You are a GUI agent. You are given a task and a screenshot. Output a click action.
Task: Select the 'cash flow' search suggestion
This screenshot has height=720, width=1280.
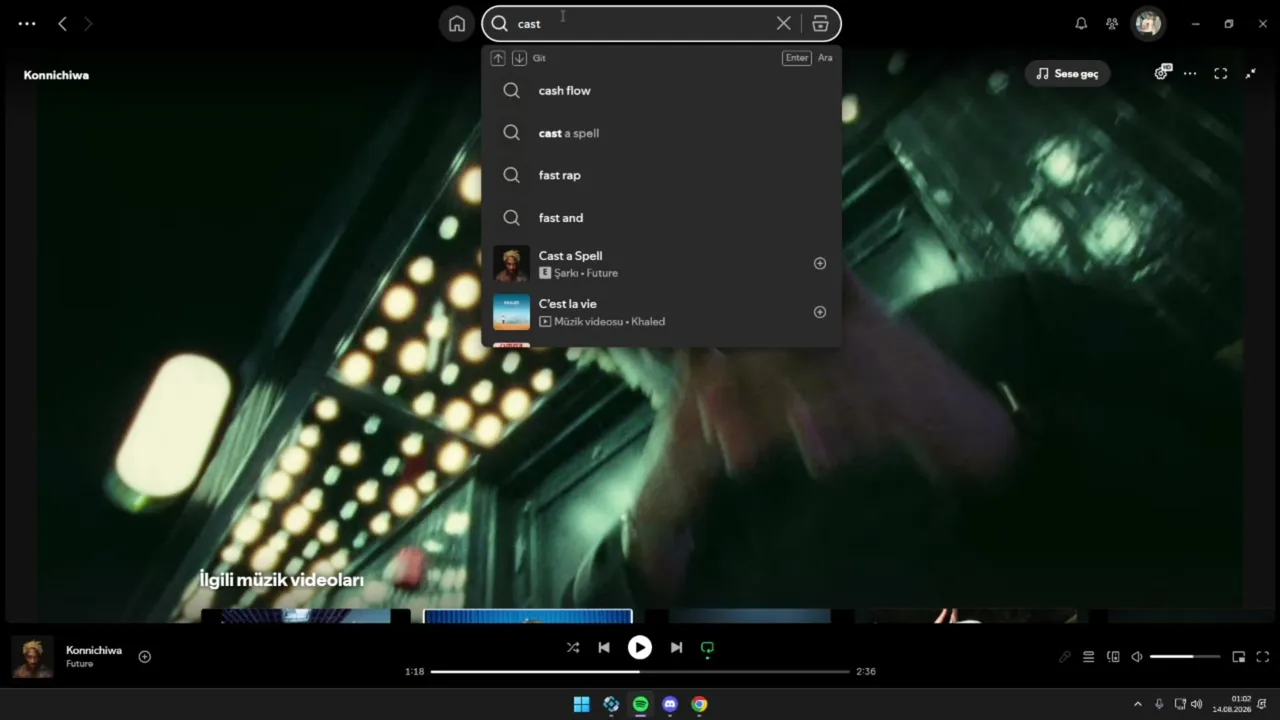[x=661, y=91]
